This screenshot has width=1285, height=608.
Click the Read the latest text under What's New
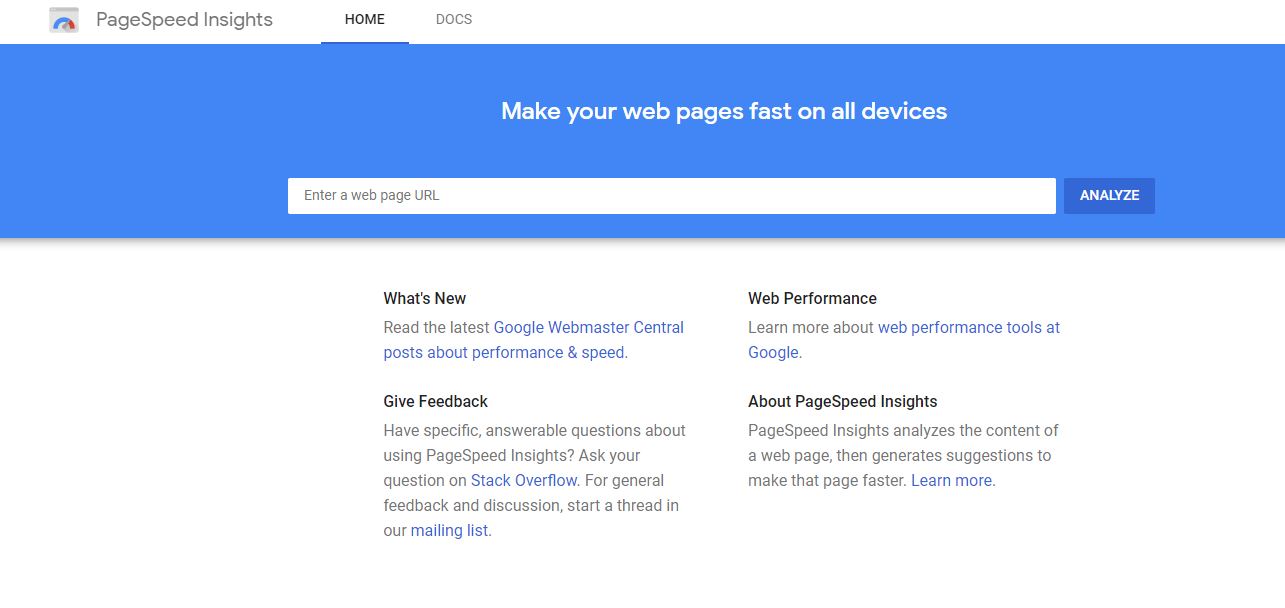point(436,327)
